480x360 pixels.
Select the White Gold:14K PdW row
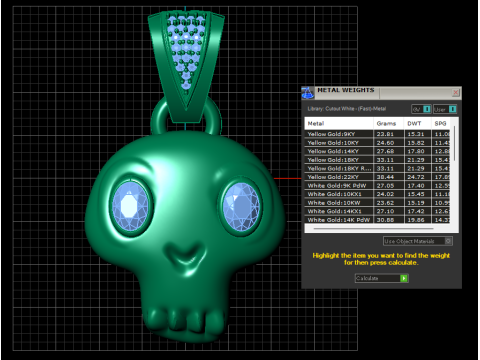(377, 220)
